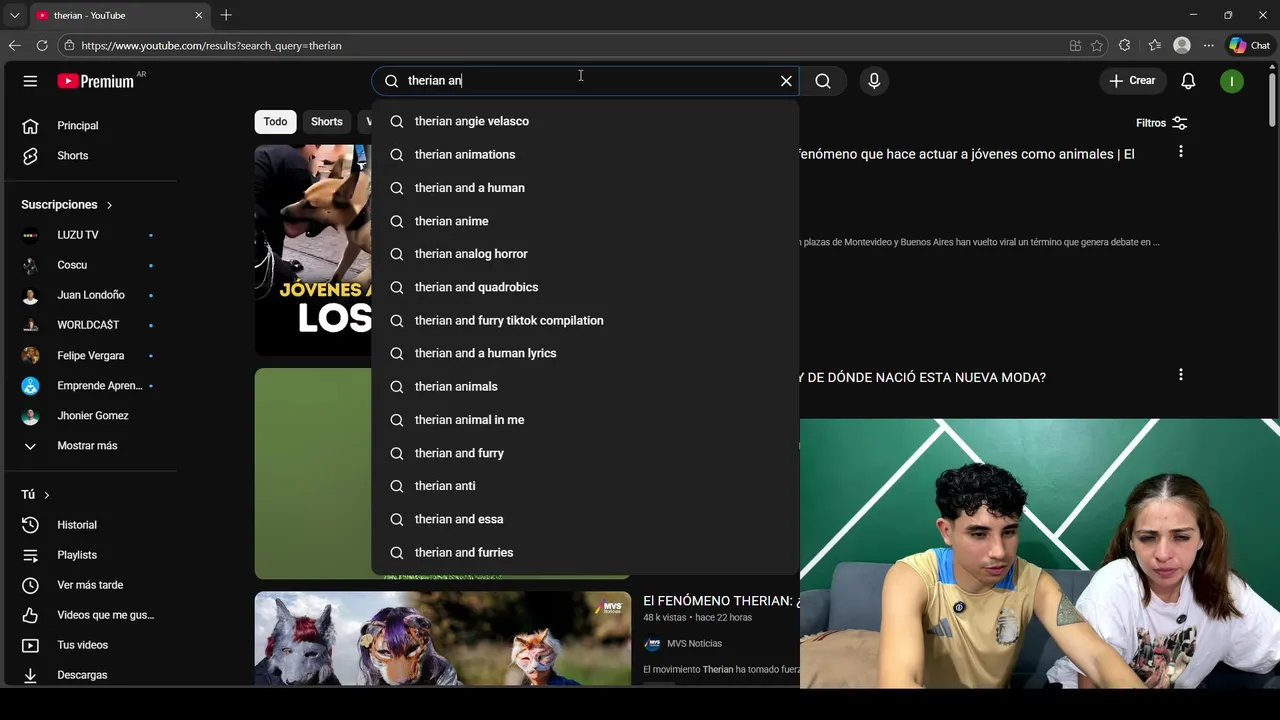Open the notifications bell

click(1188, 81)
